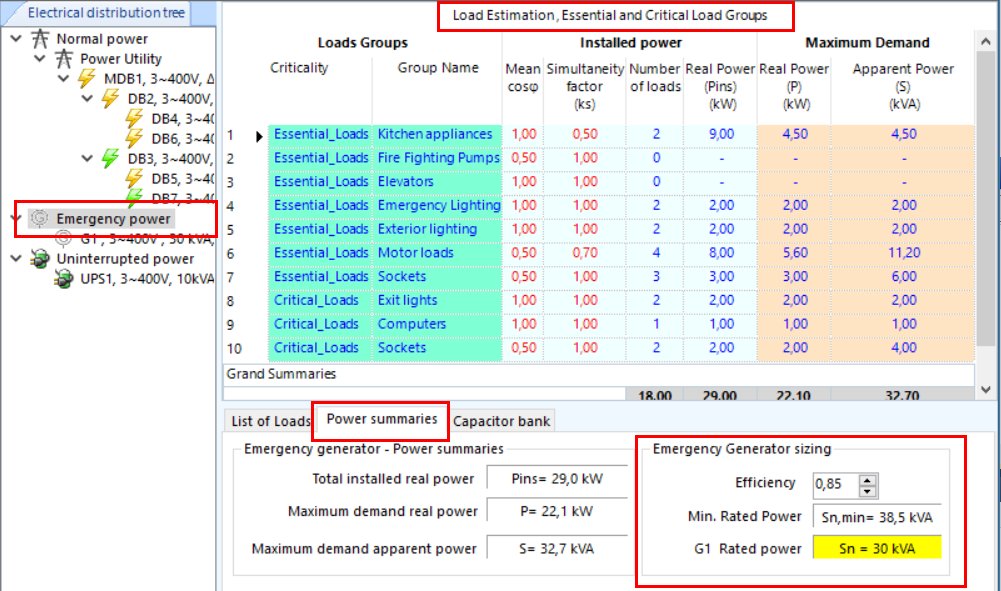Increase the Efficiency value with up arrow
The height and width of the screenshot is (591, 1001).
point(867,479)
